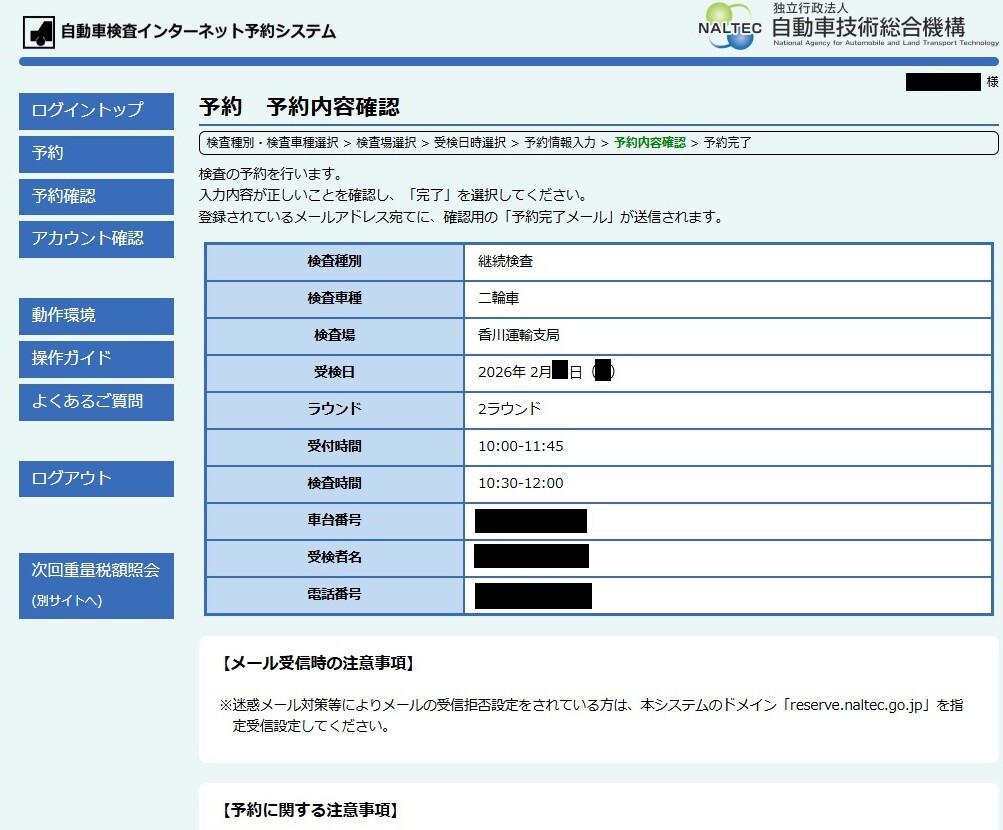The image size is (1003, 830).
Task: Click the 10:00-11:45 reception time
Action: click(x=521, y=446)
